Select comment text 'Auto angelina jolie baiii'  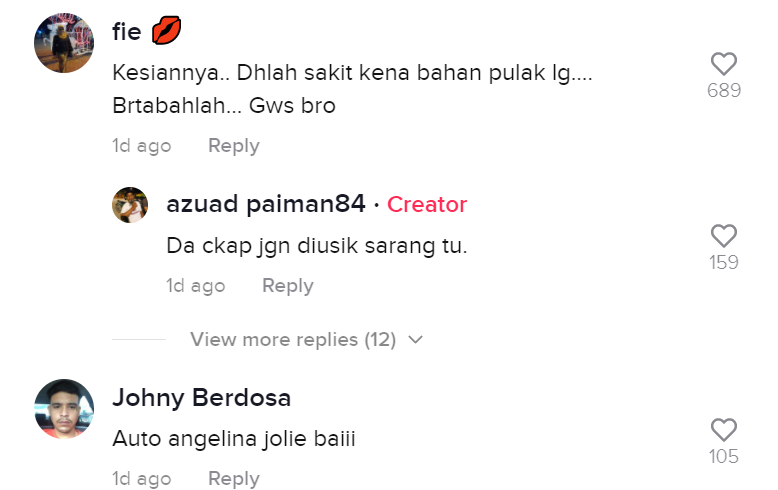pos(234,439)
